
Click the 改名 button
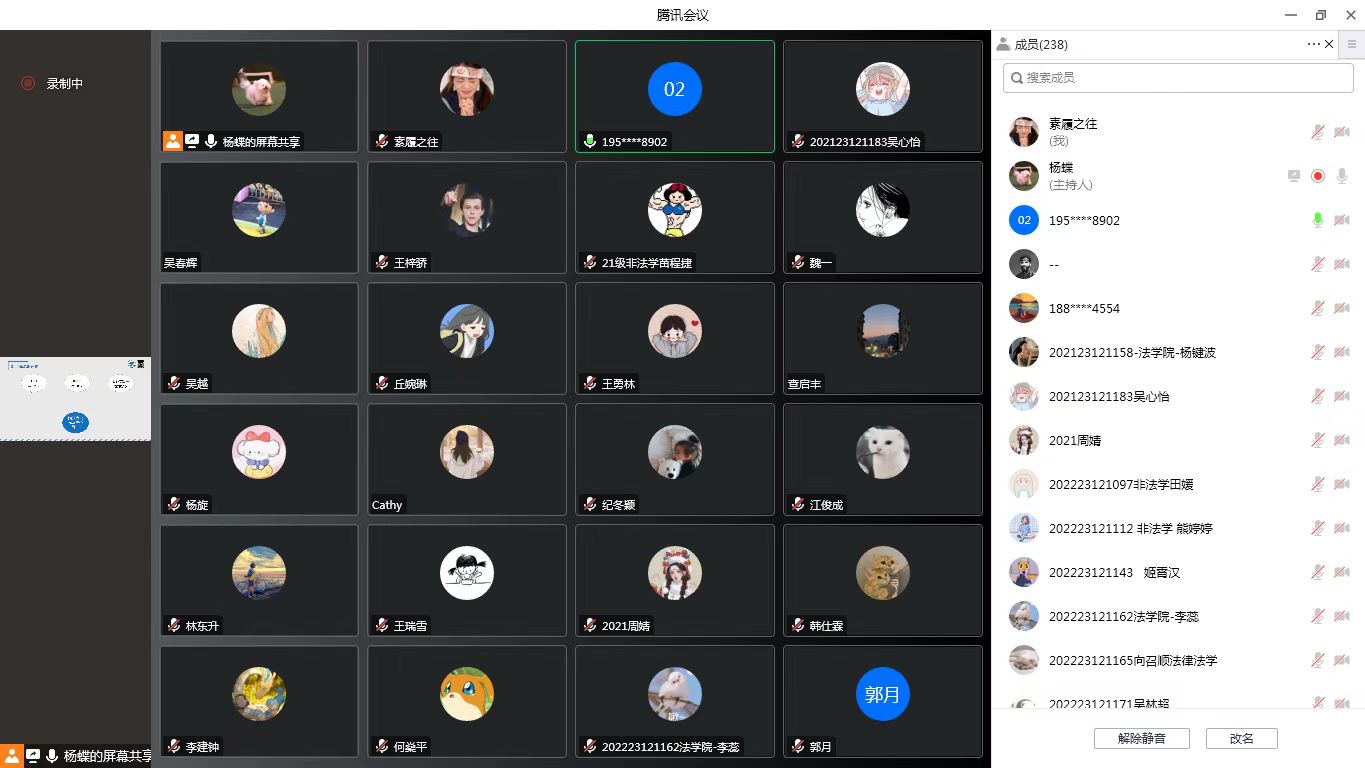(x=1242, y=739)
